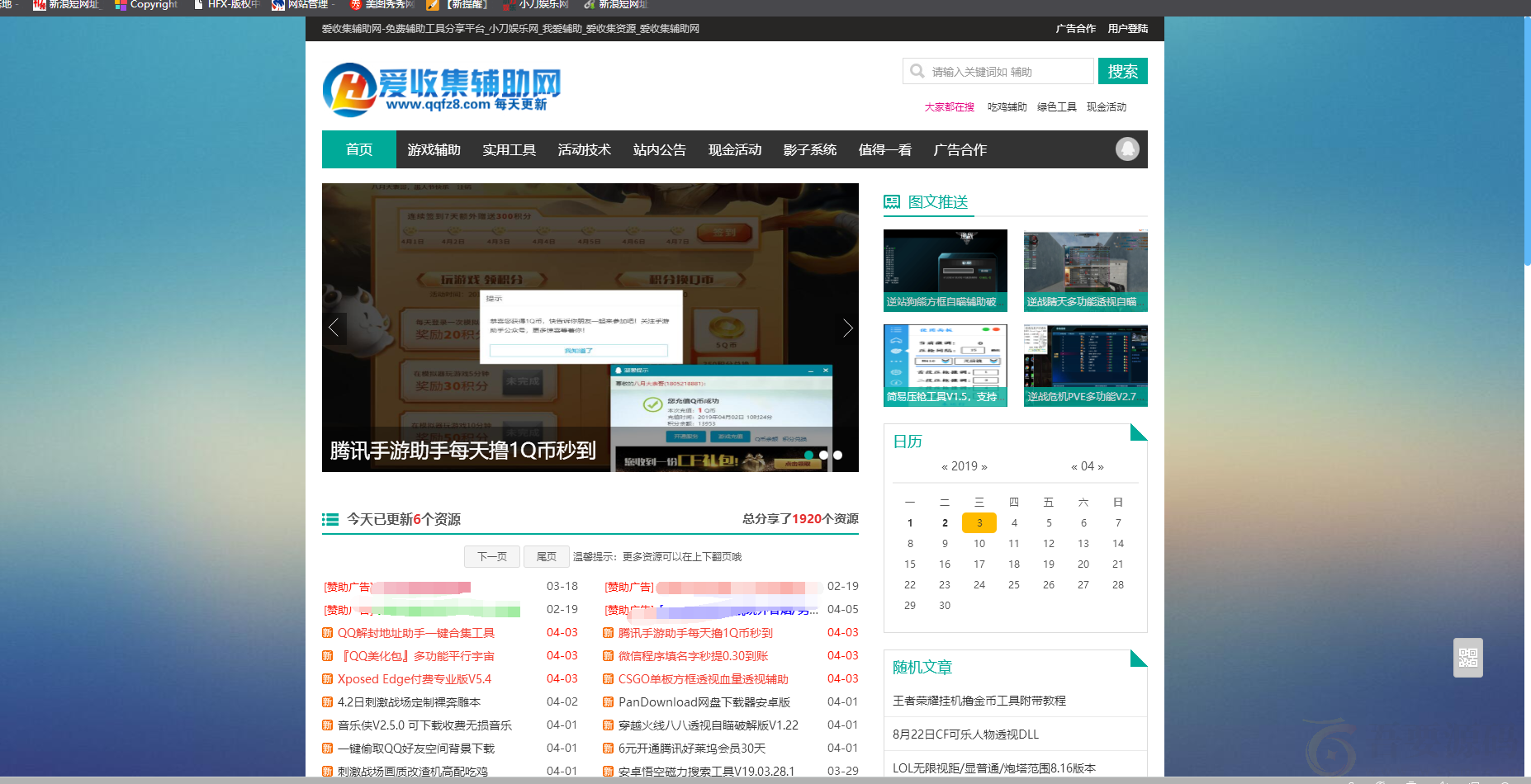1531x784 pixels.
Task: Click 现金活动 hot search link
Action: [x=1106, y=107]
